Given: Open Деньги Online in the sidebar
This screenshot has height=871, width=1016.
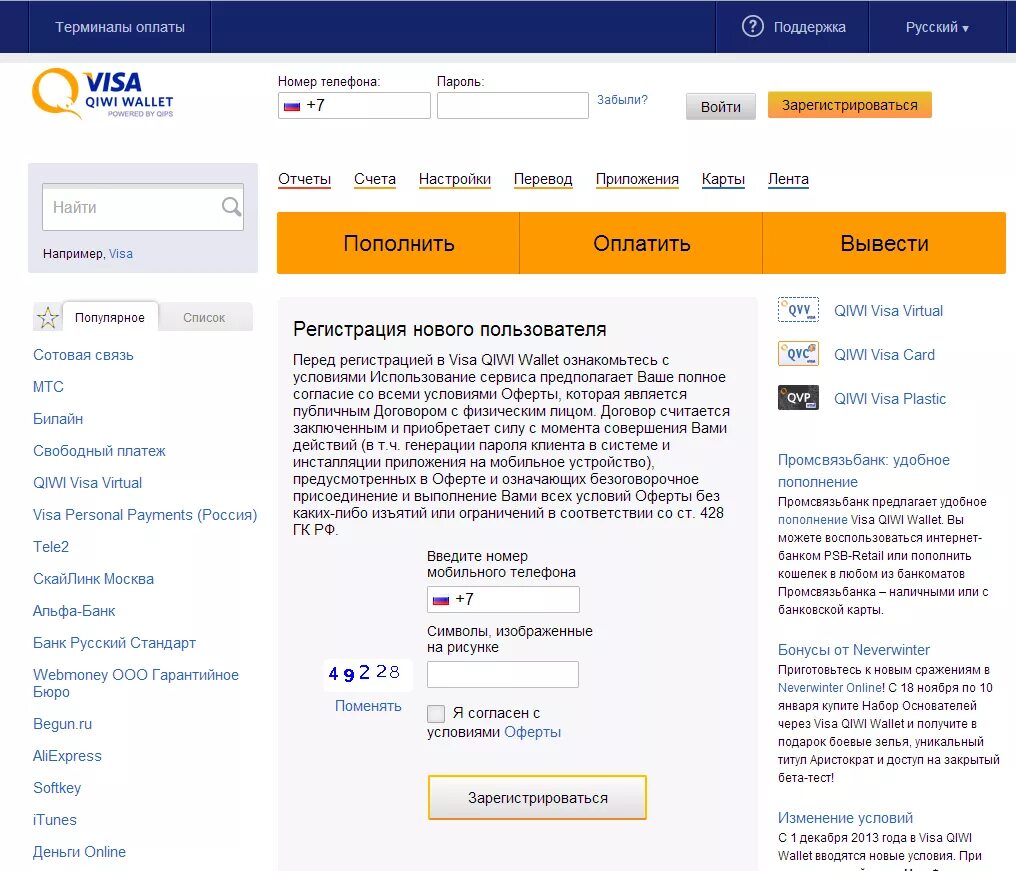Looking at the screenshot, I should coord(79,852).
